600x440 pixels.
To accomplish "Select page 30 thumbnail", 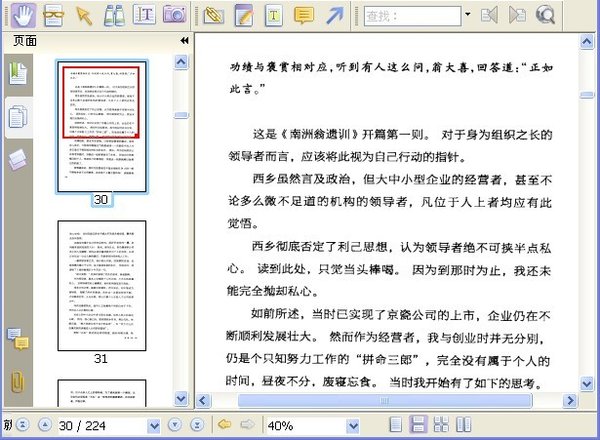I will click(x=101, y=127).
